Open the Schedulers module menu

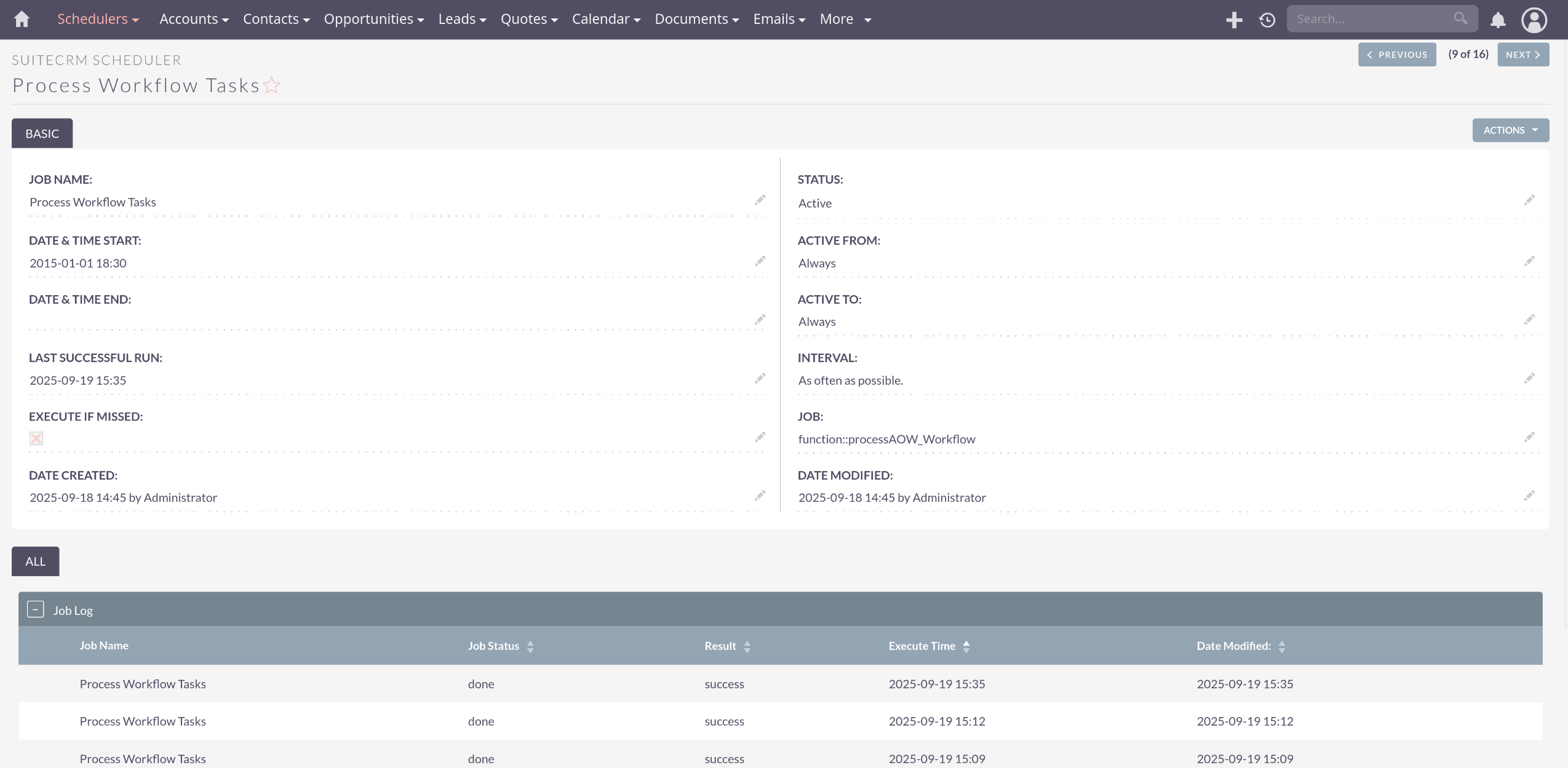tap(98, 19)
